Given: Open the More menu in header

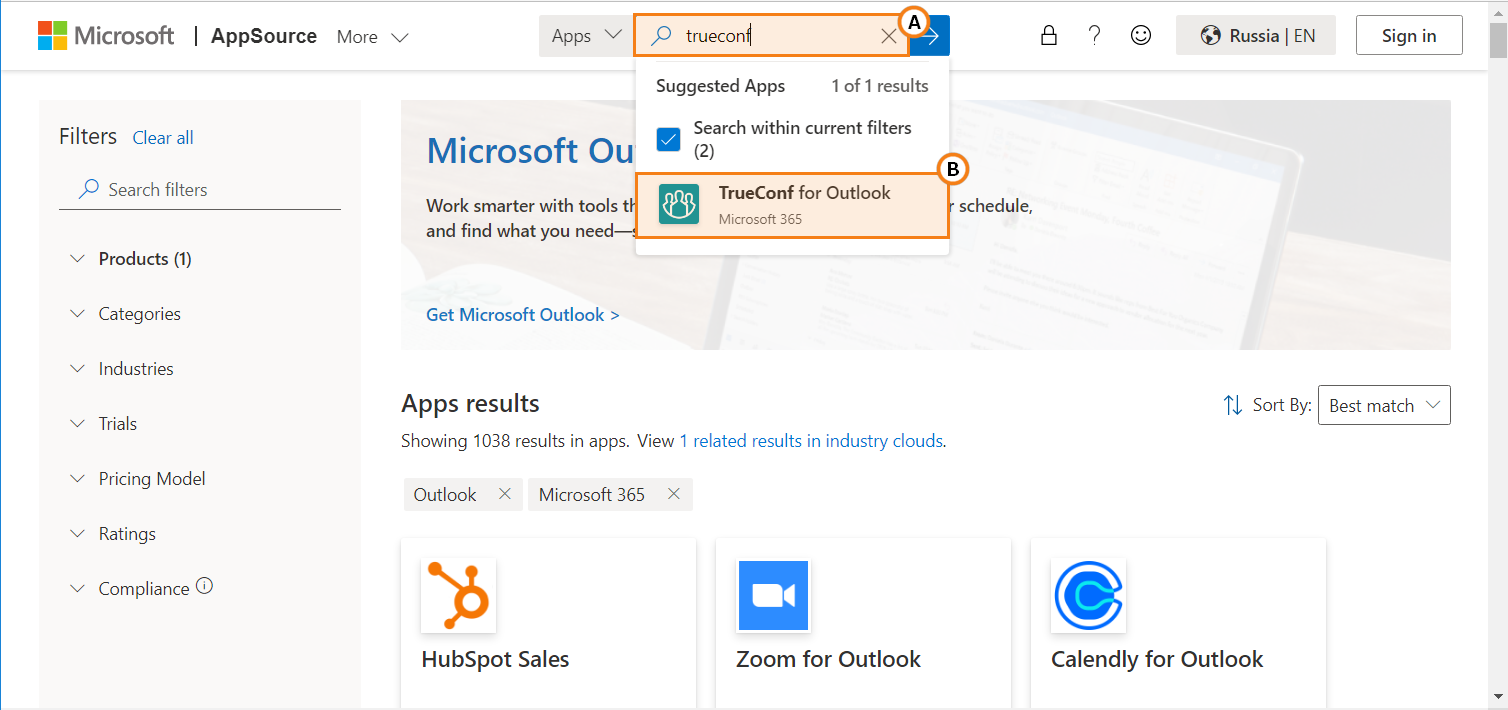Looking at the screenshot, I should coord(372,37).
